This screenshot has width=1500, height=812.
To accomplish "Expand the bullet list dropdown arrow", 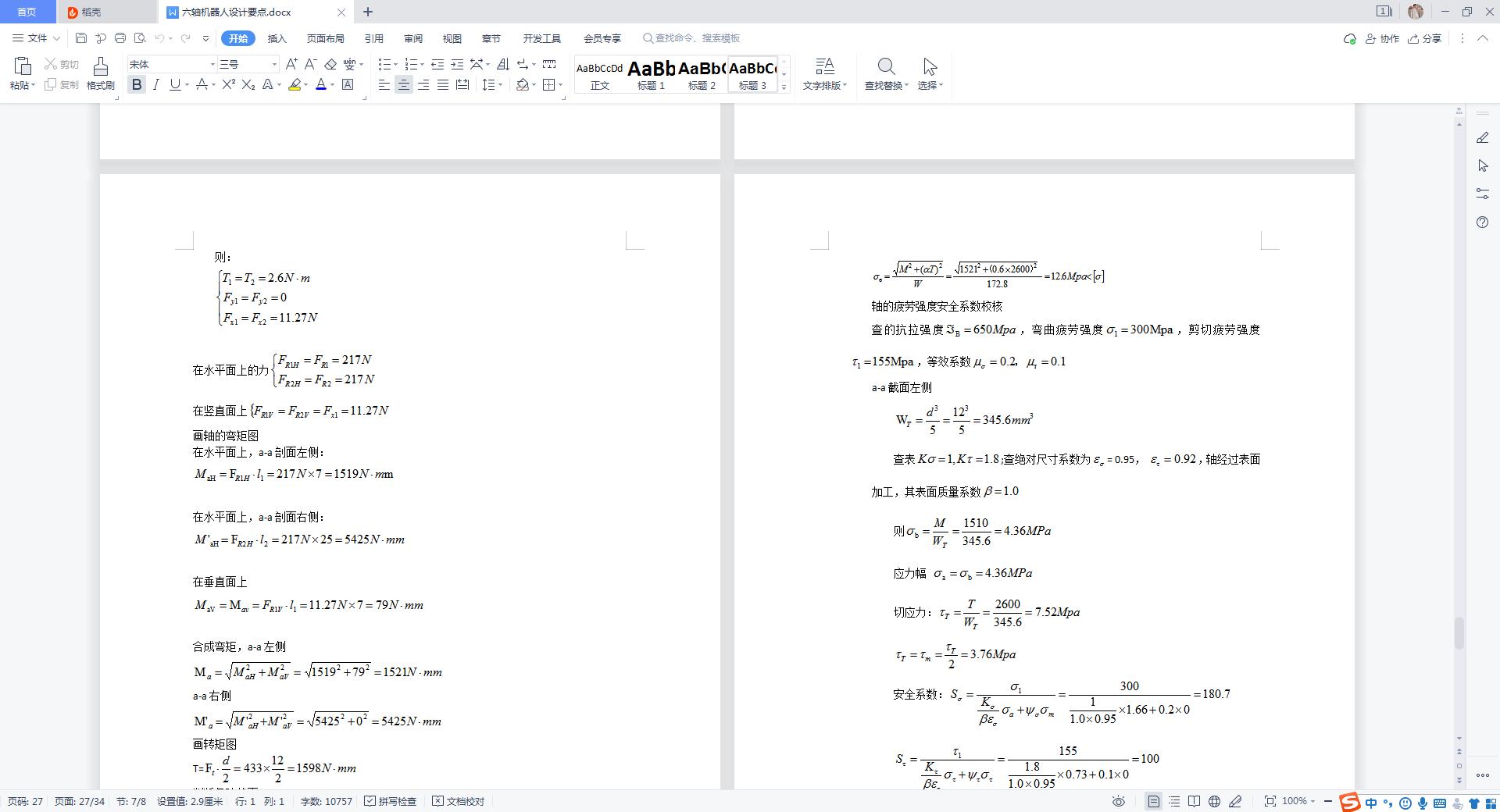I will point(395,65).
